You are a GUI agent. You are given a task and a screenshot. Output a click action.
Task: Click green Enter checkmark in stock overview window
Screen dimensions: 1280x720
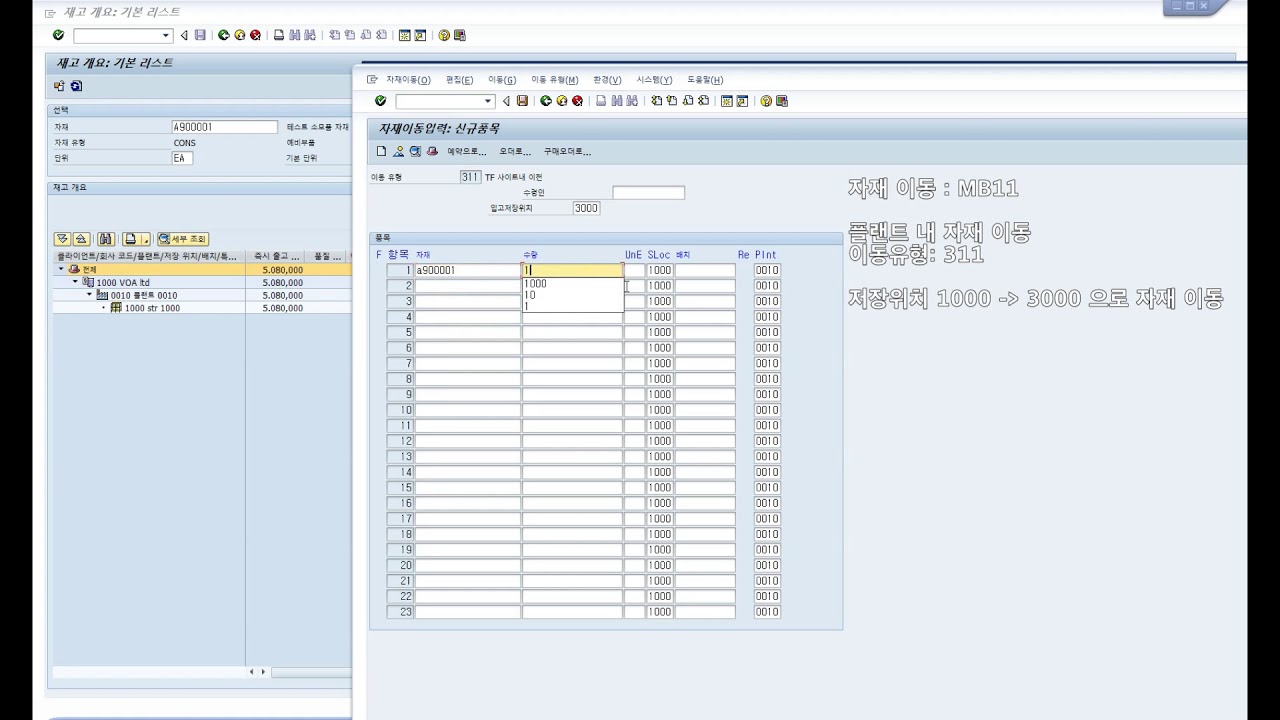coord(58,35)
